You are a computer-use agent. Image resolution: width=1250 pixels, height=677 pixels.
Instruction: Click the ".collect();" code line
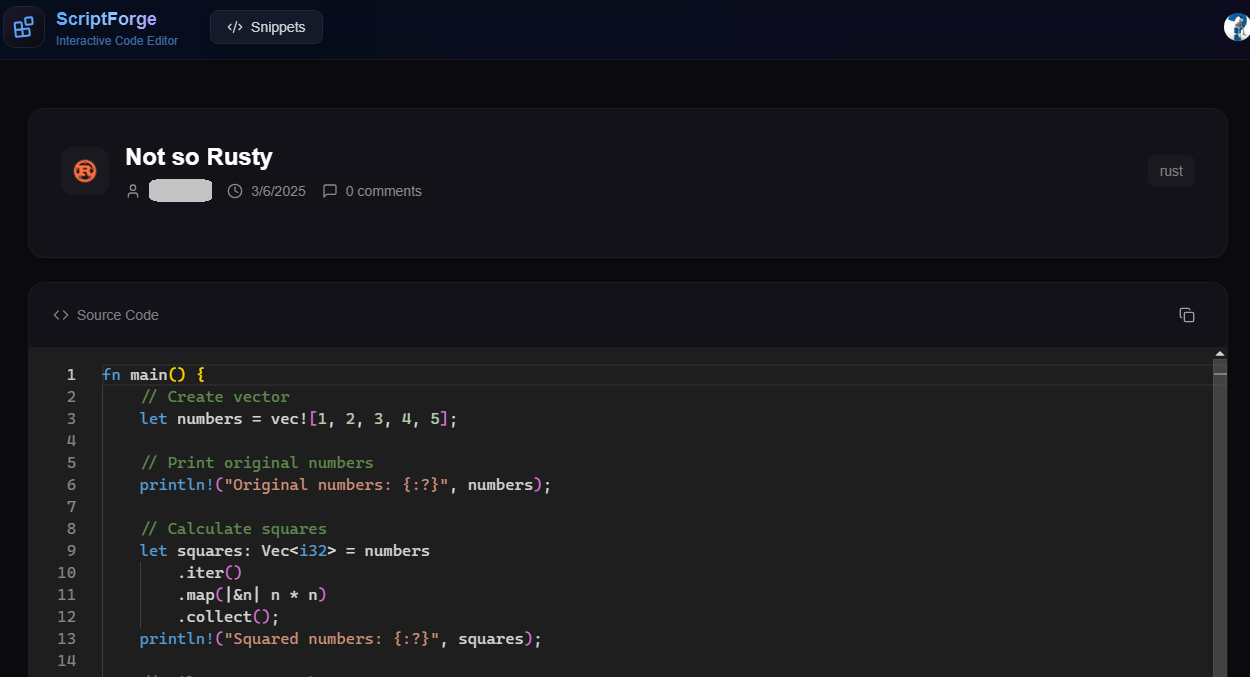(x=228, y=617)
